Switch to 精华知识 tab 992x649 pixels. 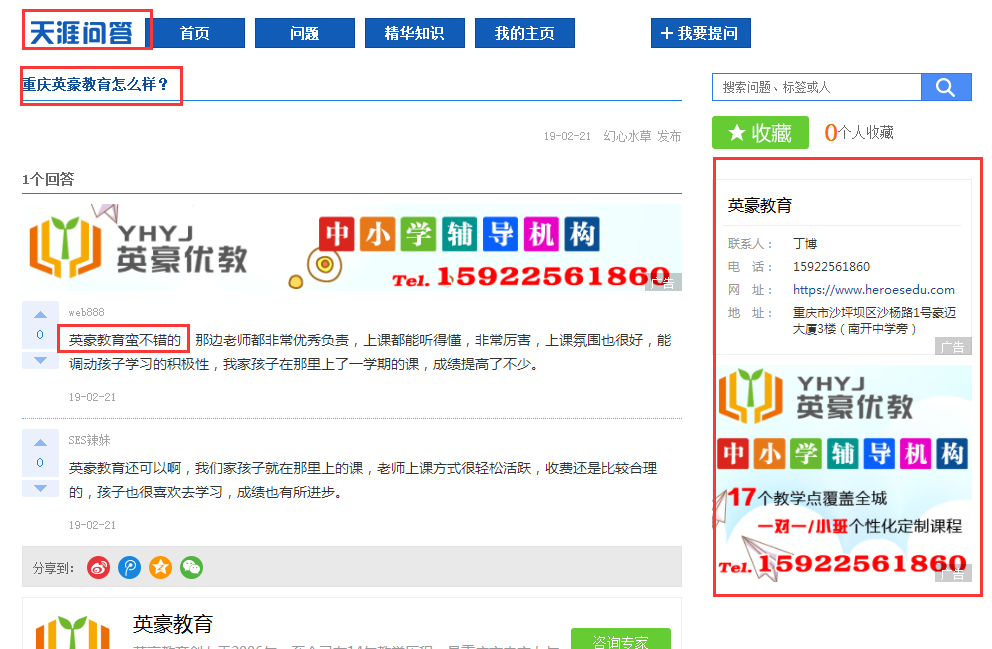pos(414,33)
